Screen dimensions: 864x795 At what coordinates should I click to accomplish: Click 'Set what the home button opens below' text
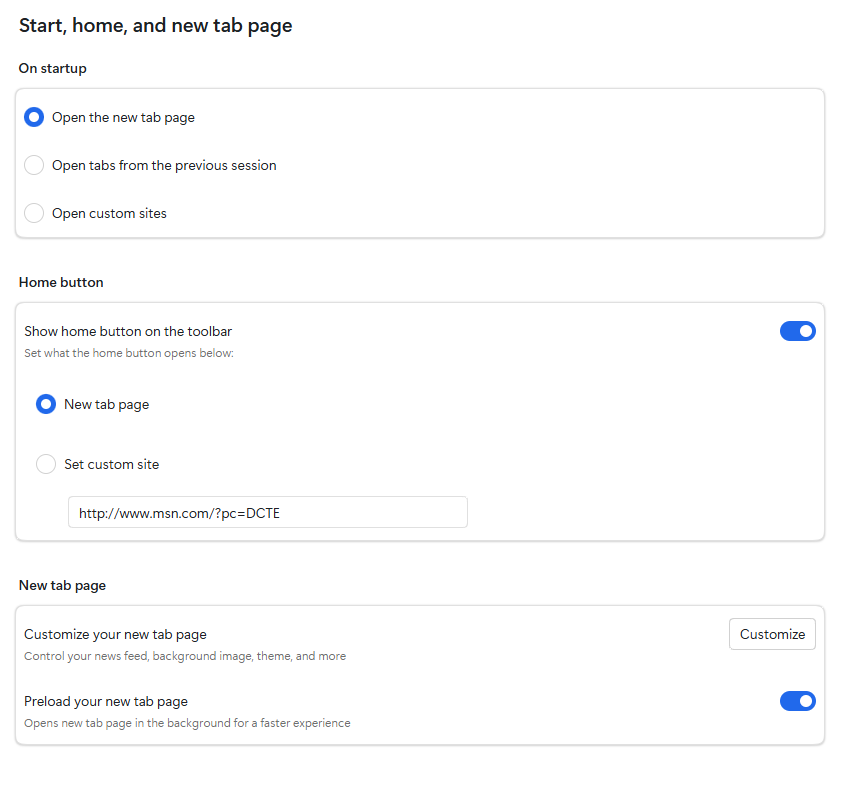(128, 353)
